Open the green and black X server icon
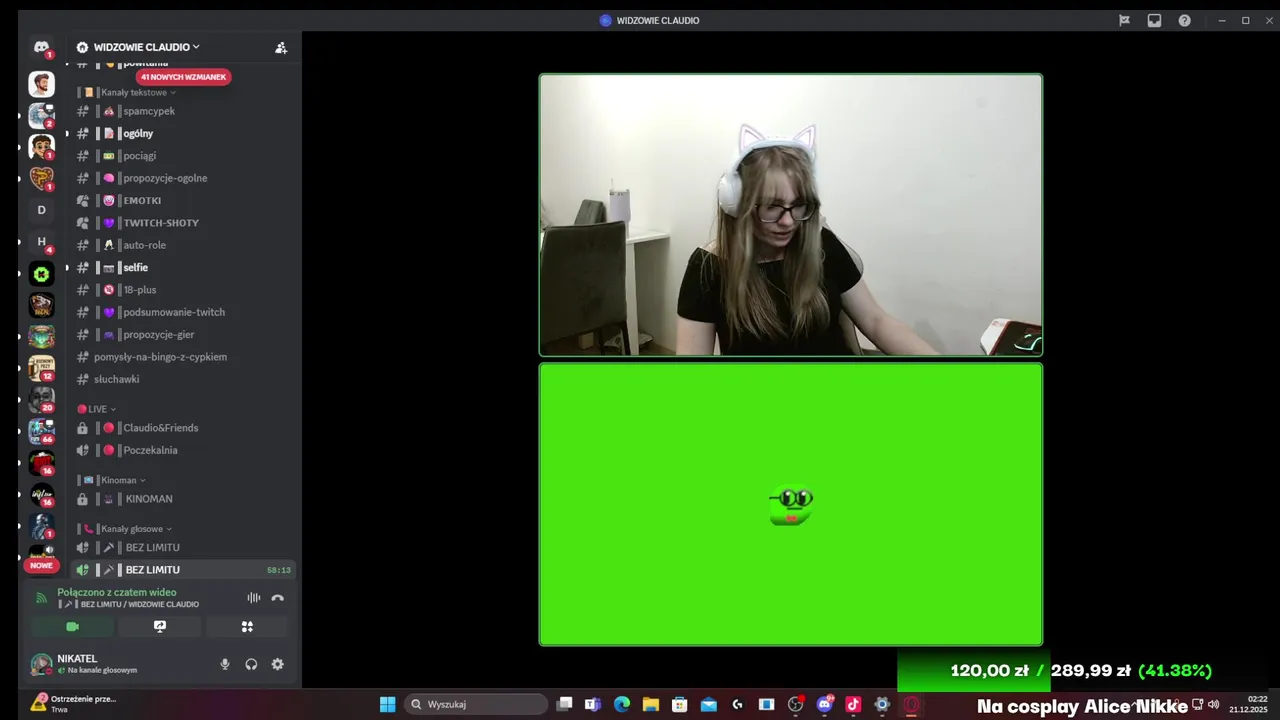Image resolution: width=1280 pixels, height=720 pixels. click(x=41, y=273)
